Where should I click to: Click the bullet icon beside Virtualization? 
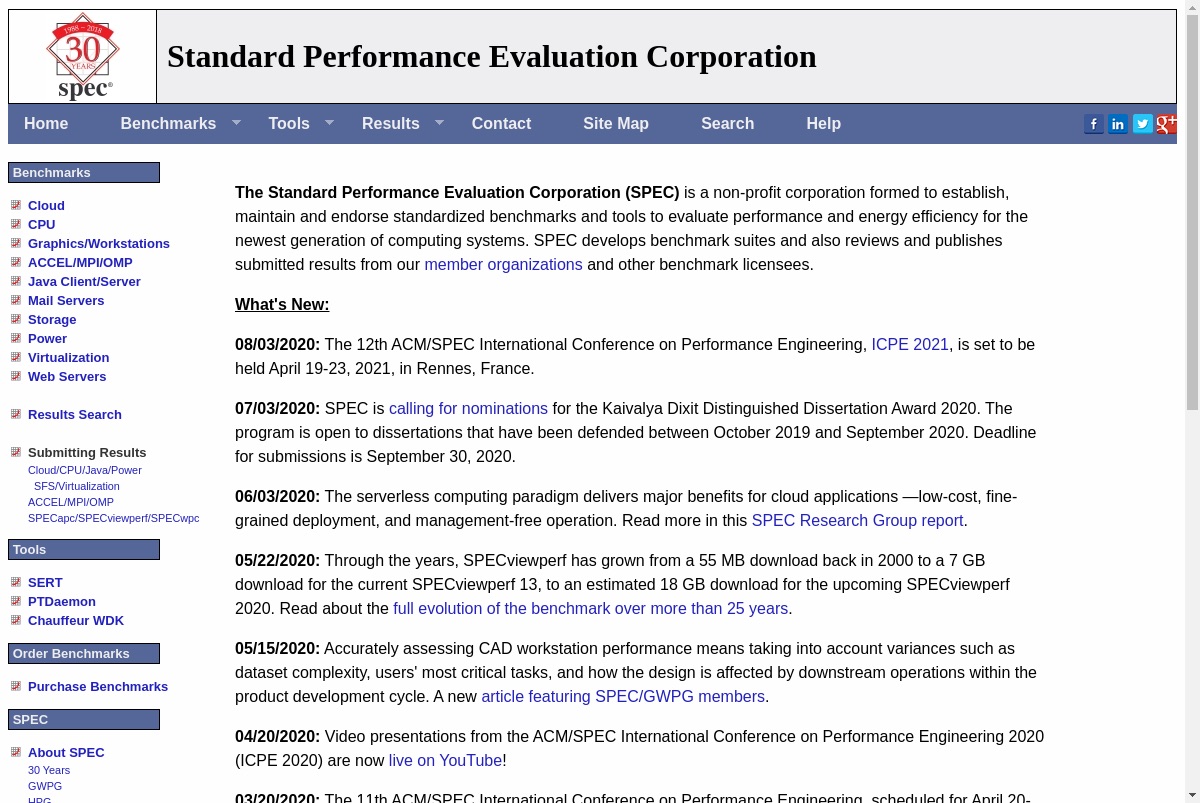click(x=16, y=357)
